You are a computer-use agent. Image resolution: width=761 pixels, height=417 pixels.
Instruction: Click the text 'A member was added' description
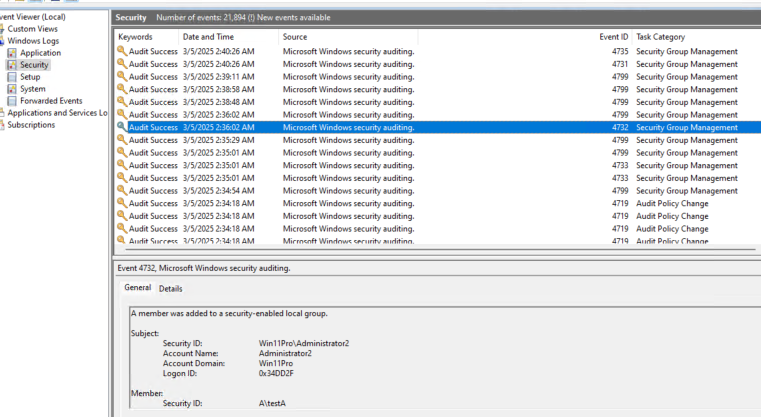[229, 314]
